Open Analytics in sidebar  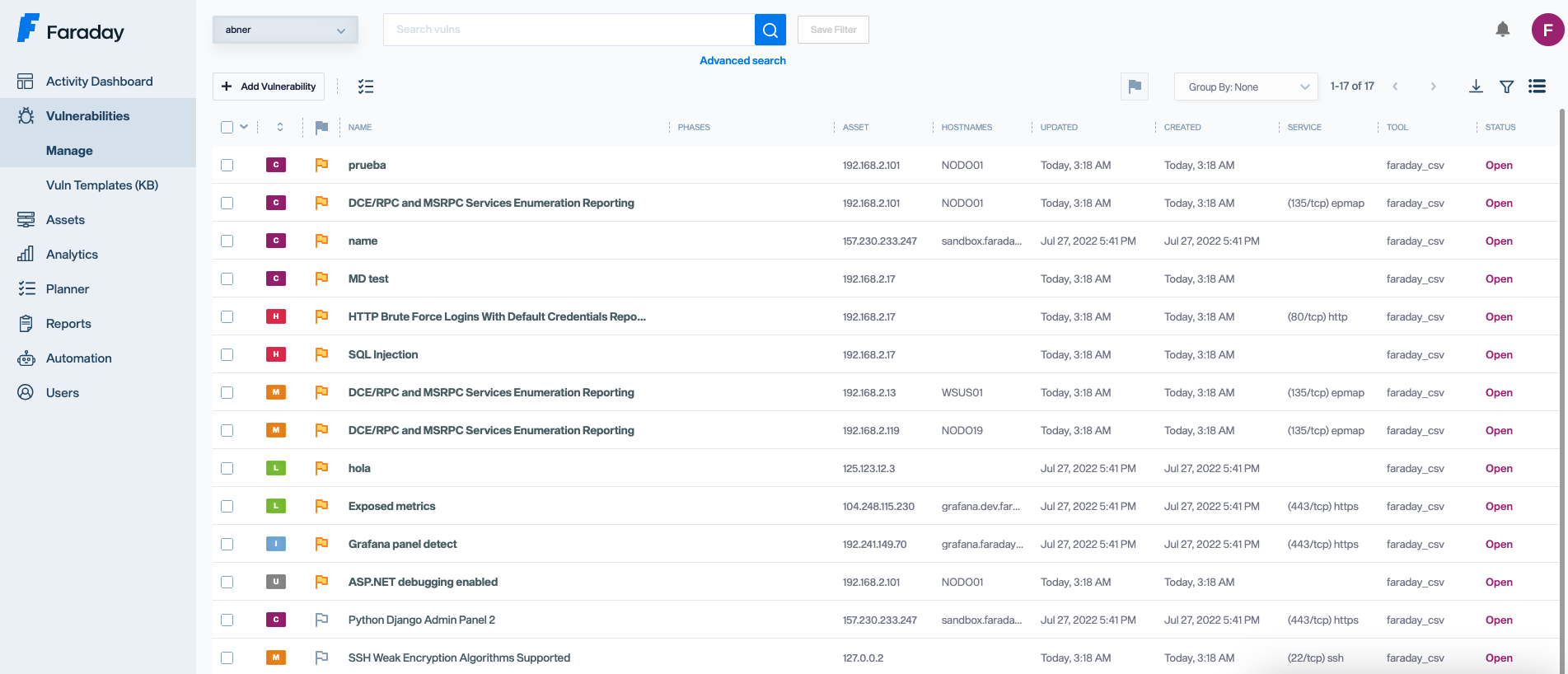pos(98,254)
